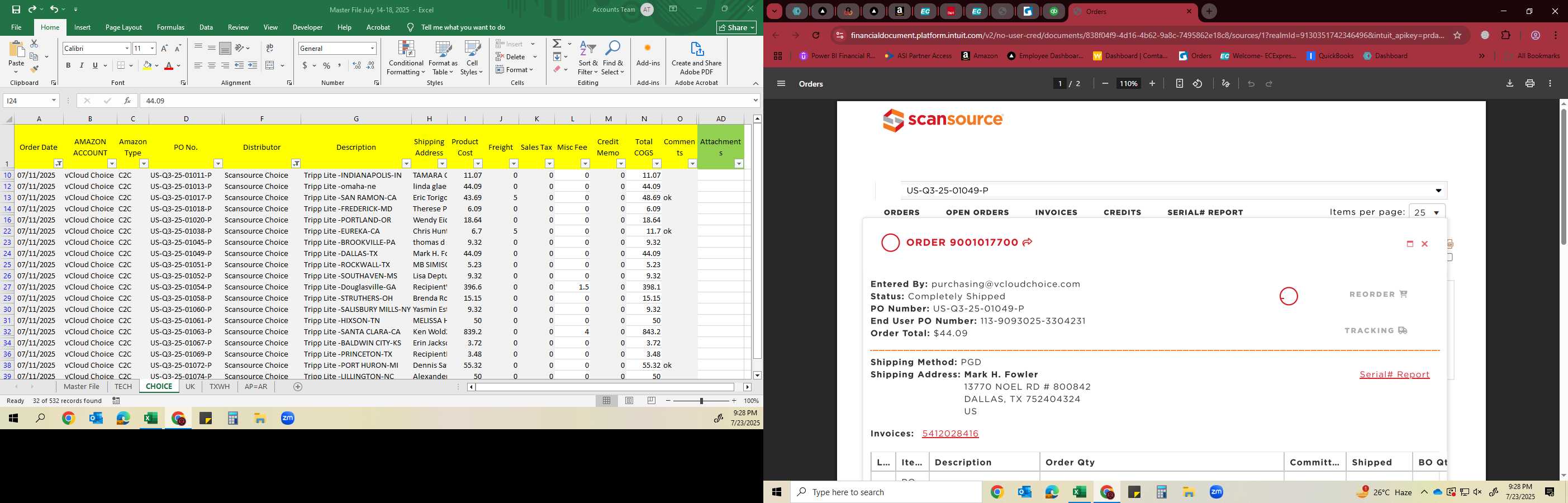Toggle Italic formatting

point(82,65)
